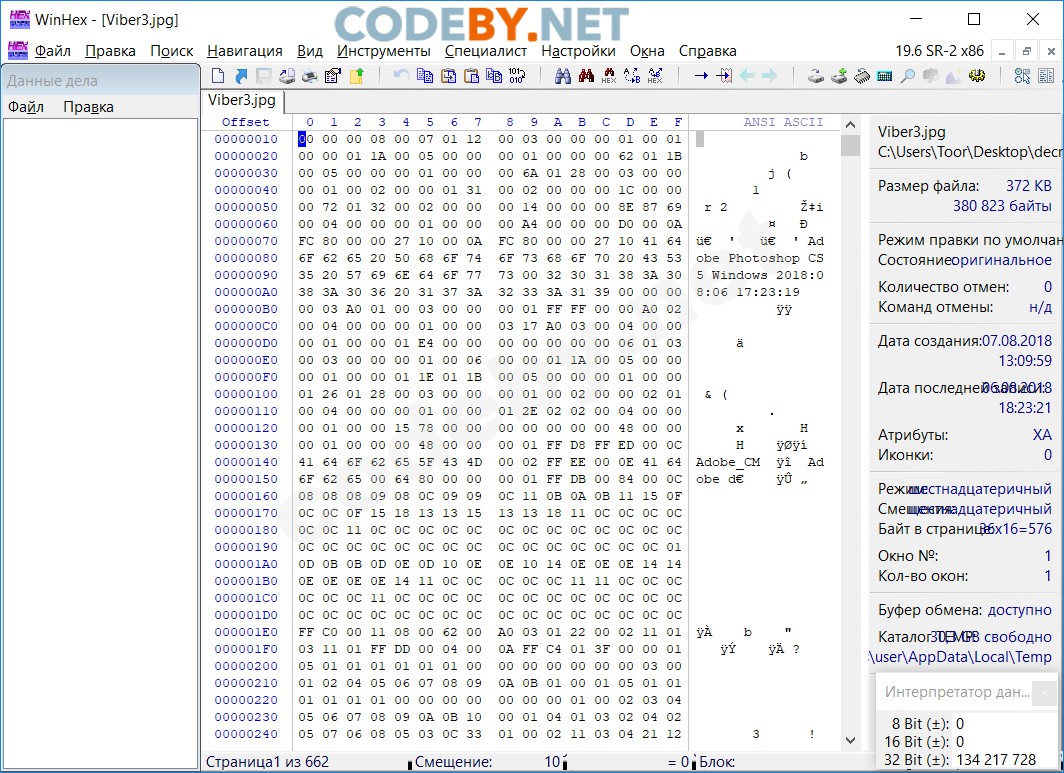Screen dimensions: 1064x773
Task: Click scrollbar down arrow of hex view
Action: tap(850, 740)
